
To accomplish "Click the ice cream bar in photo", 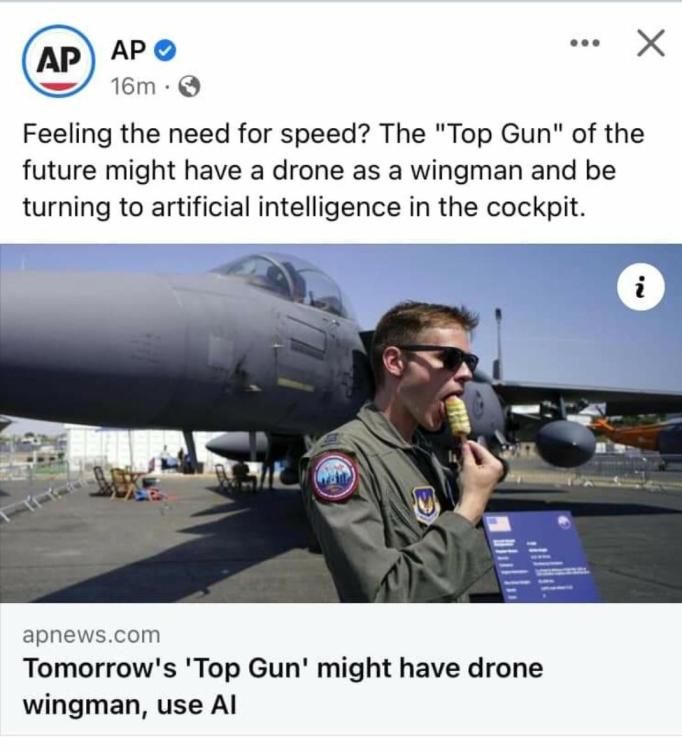I will click(457, 414).
